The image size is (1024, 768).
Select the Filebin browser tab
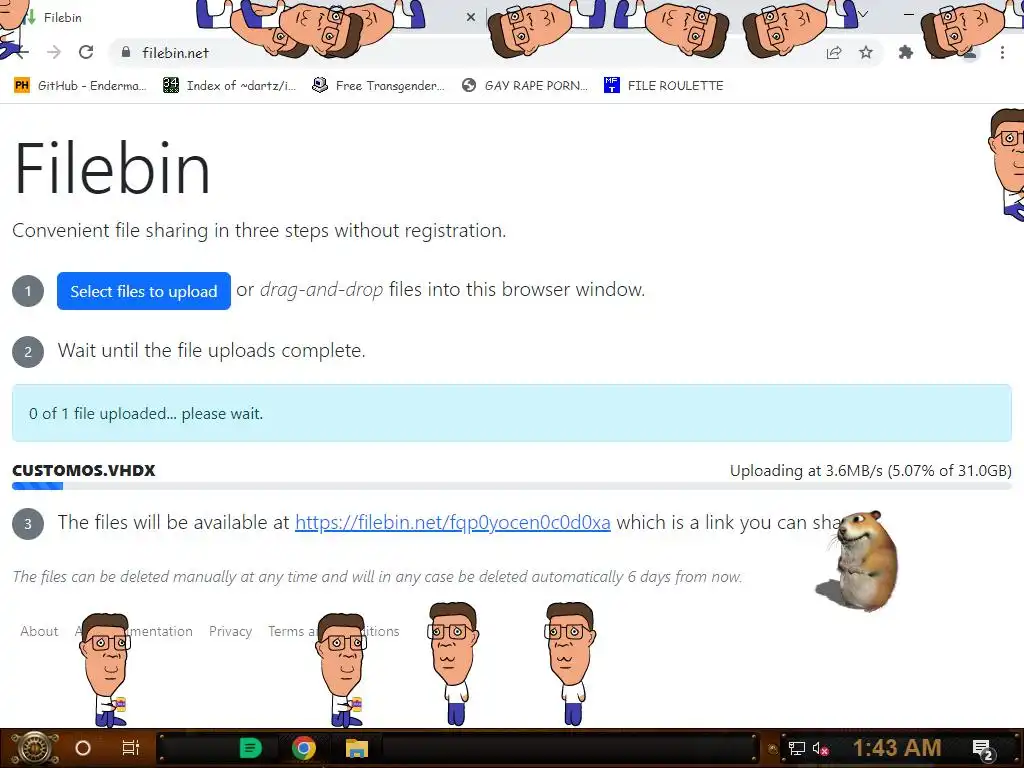[248, 17]
